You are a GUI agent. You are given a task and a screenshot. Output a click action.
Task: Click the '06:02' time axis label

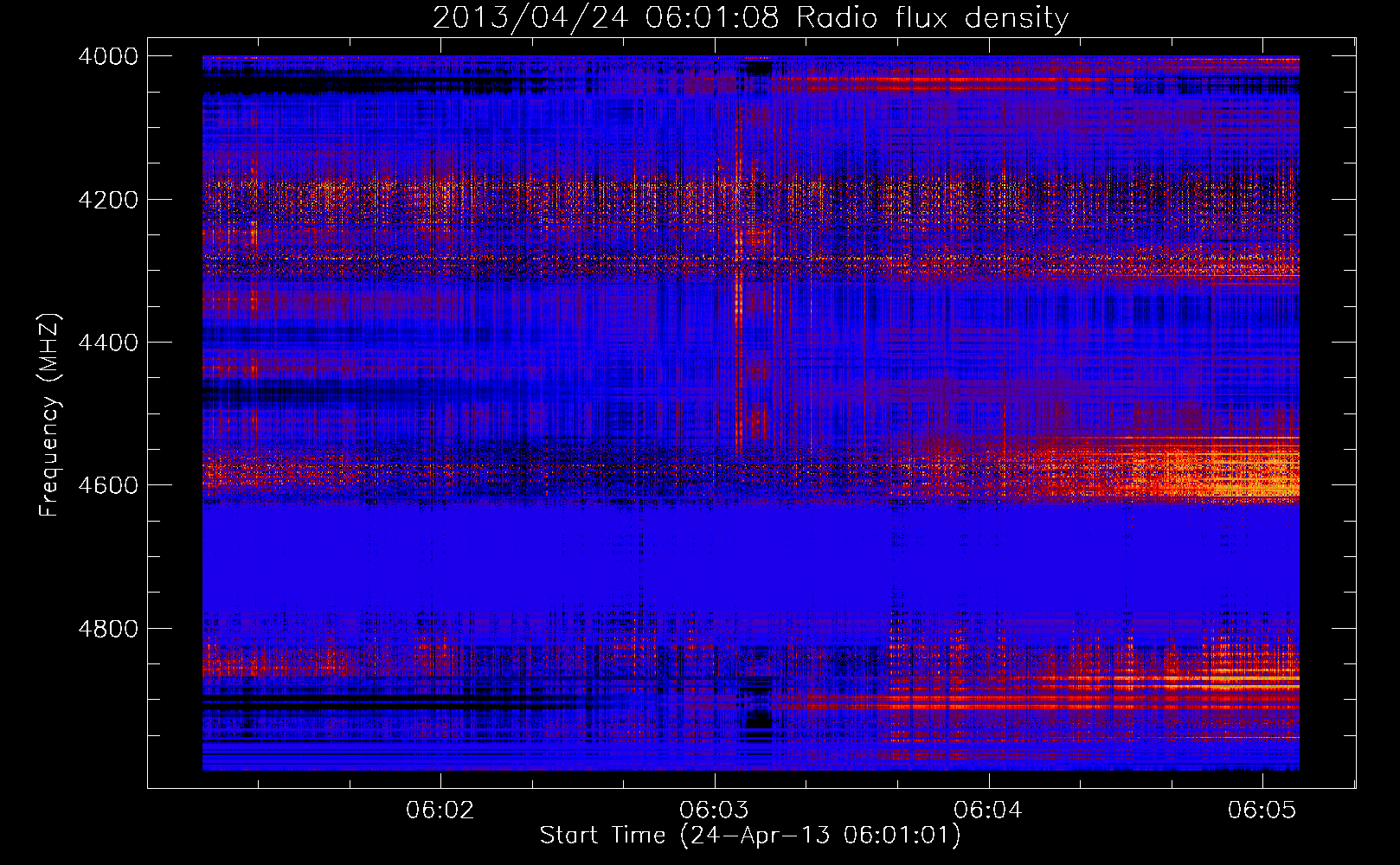pos(441,810)
